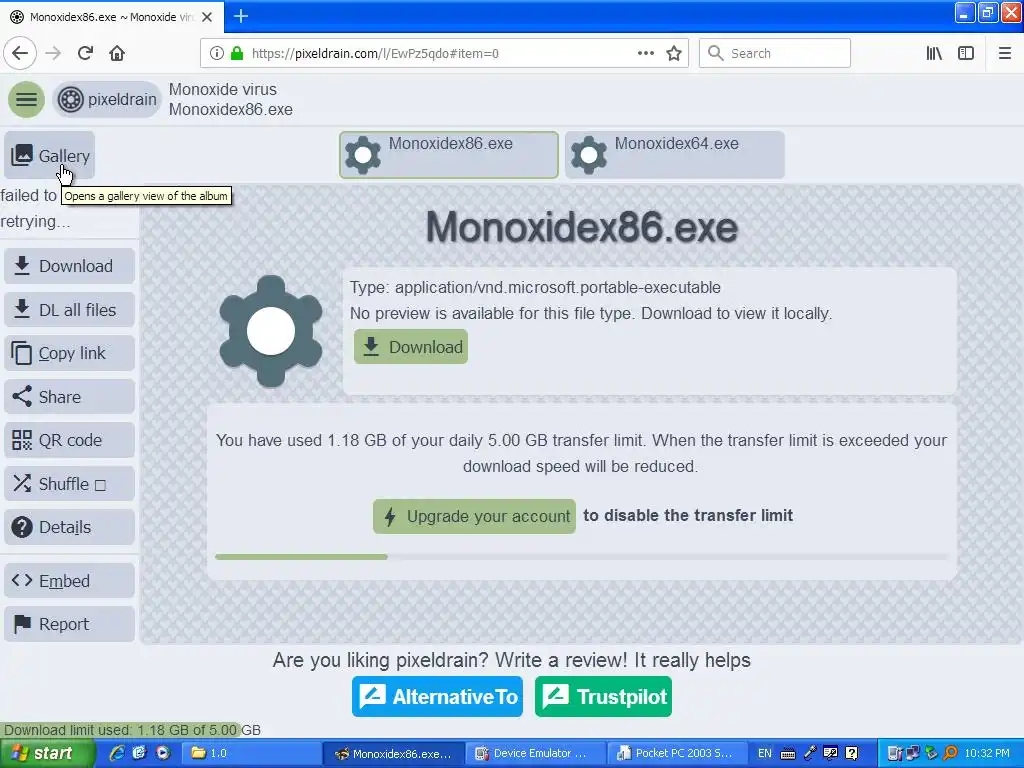Image resolution: width=1024 pixels, height=768 pixels.
Task: Click the EN language indicator
Action: pos(765,754)
